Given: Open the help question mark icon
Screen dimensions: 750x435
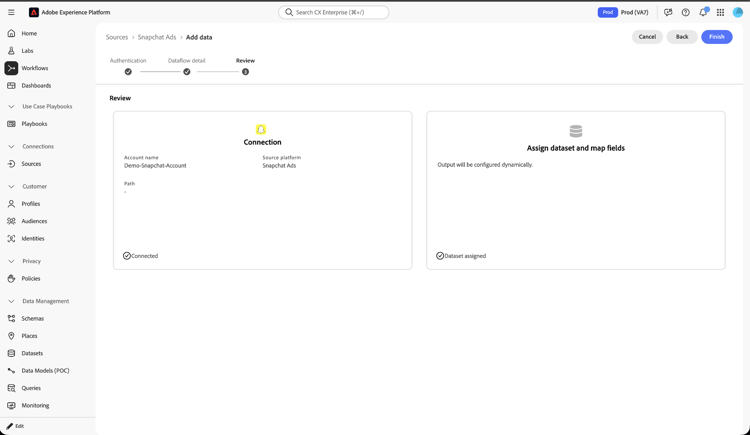Looking at the screenshot, I should (685, 12).
